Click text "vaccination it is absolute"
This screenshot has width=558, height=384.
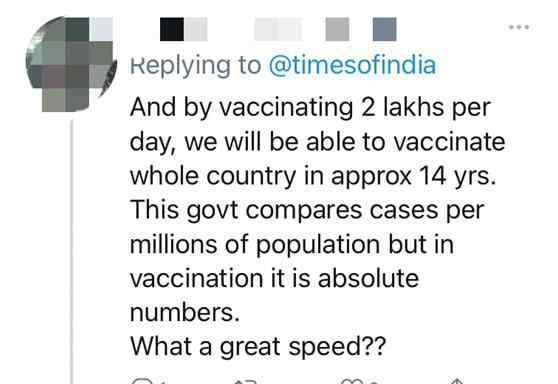274,278
